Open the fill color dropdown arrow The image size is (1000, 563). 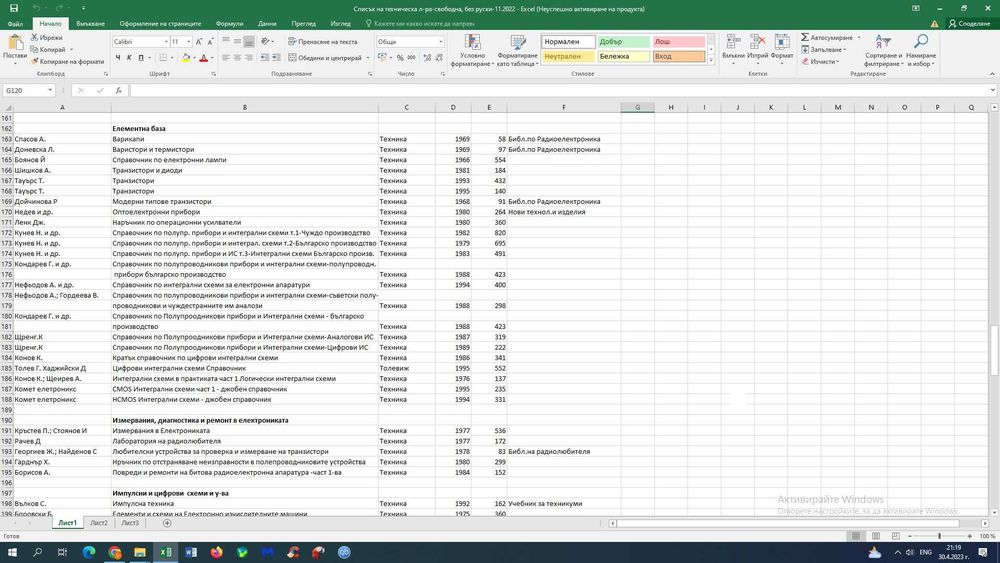coord(194,57)
